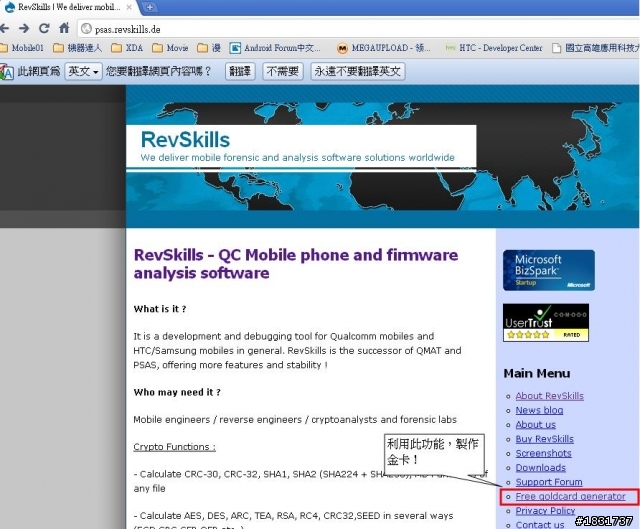Open the About us menu link
The image size is (640, 529).
point(536,425)
